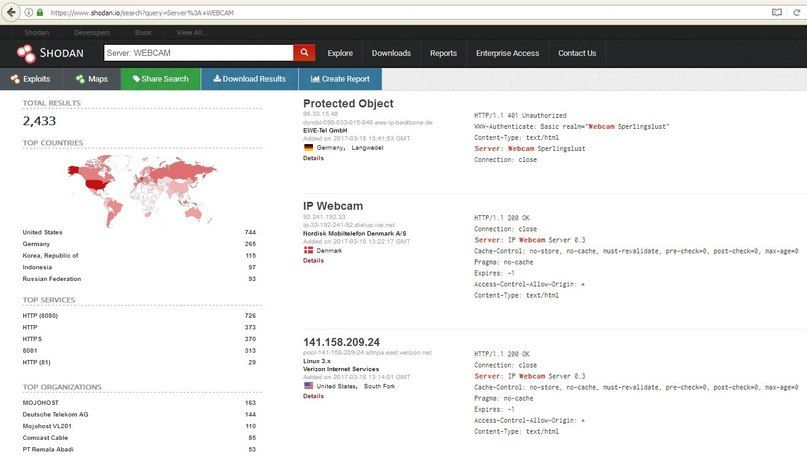Click the Server: WEBCAM search field
This screenshot has height=457, width=807.
tap(196, 53)
